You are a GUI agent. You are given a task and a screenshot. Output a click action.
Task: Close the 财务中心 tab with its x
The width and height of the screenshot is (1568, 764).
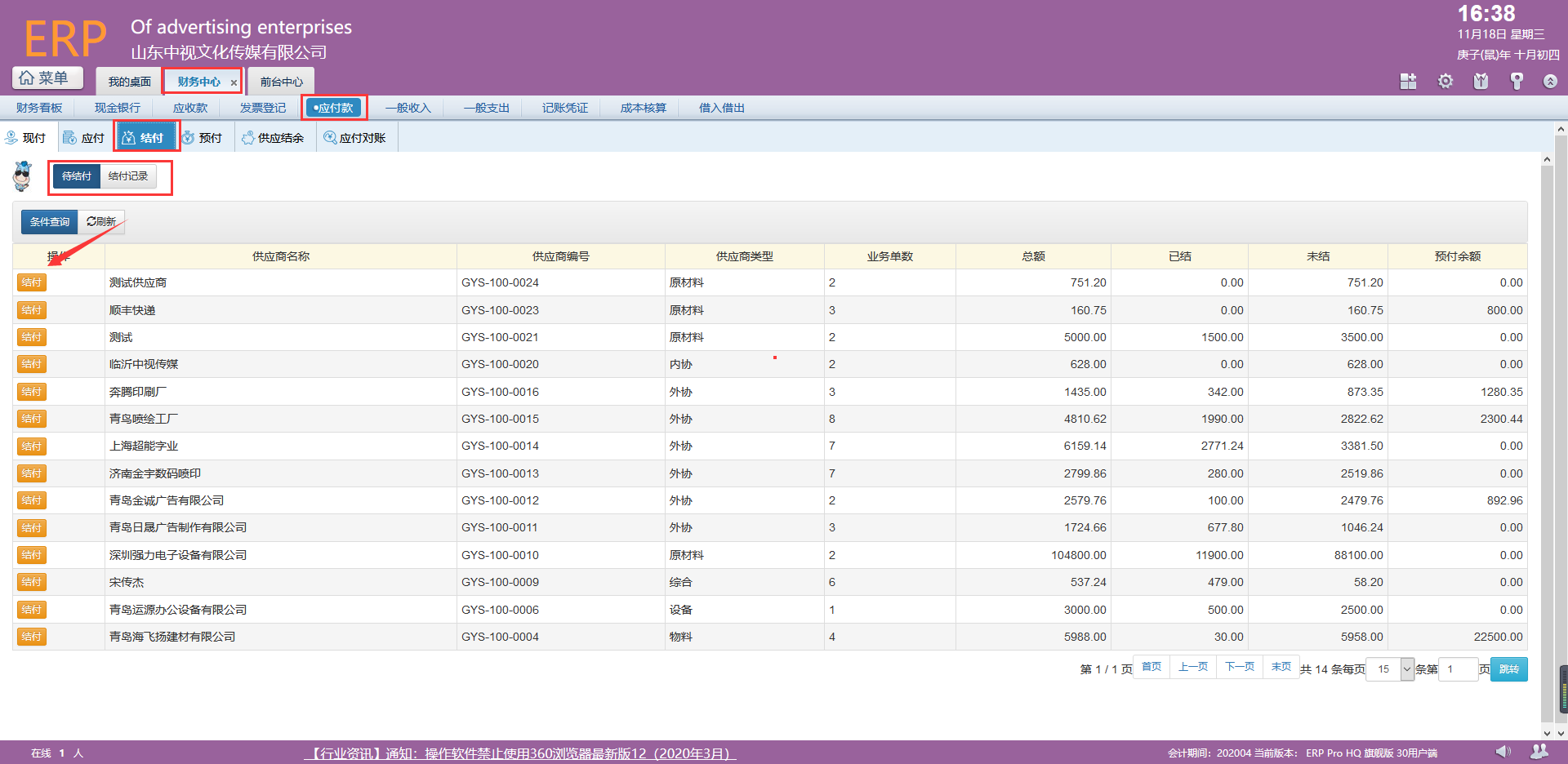pyautogui.click(x=234, y=82)
